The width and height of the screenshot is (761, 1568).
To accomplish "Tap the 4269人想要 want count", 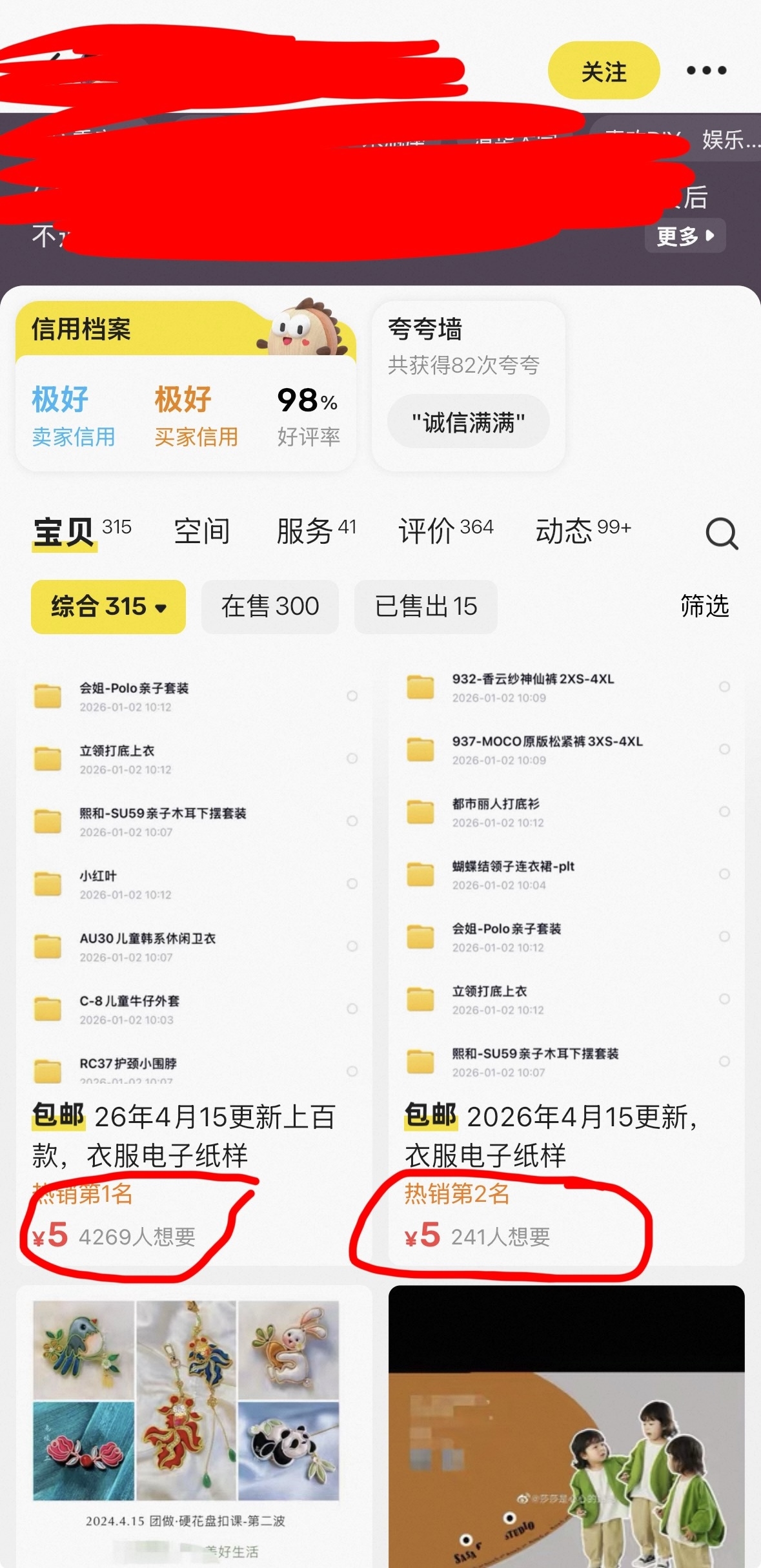I will (x=137, y=1237).
